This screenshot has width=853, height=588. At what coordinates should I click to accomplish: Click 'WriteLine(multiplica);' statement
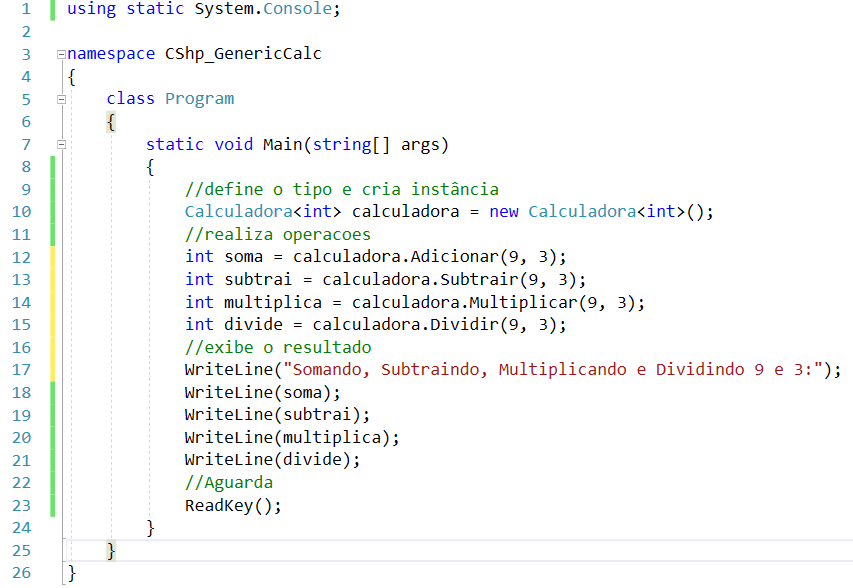[292, 438]
